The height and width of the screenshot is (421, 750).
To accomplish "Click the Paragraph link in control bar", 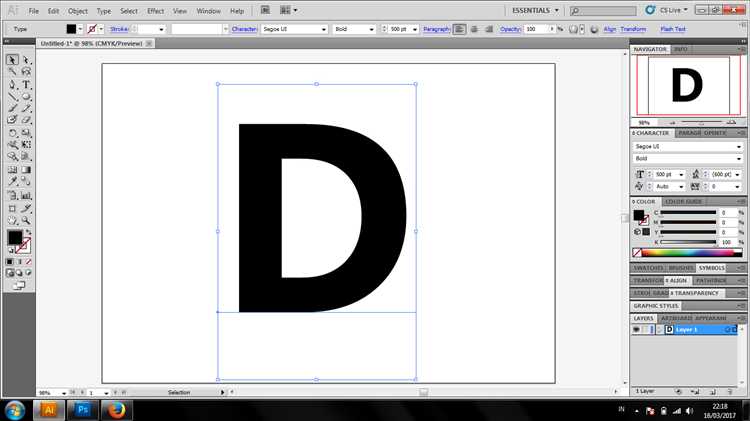I will click(x=437, y=29).
